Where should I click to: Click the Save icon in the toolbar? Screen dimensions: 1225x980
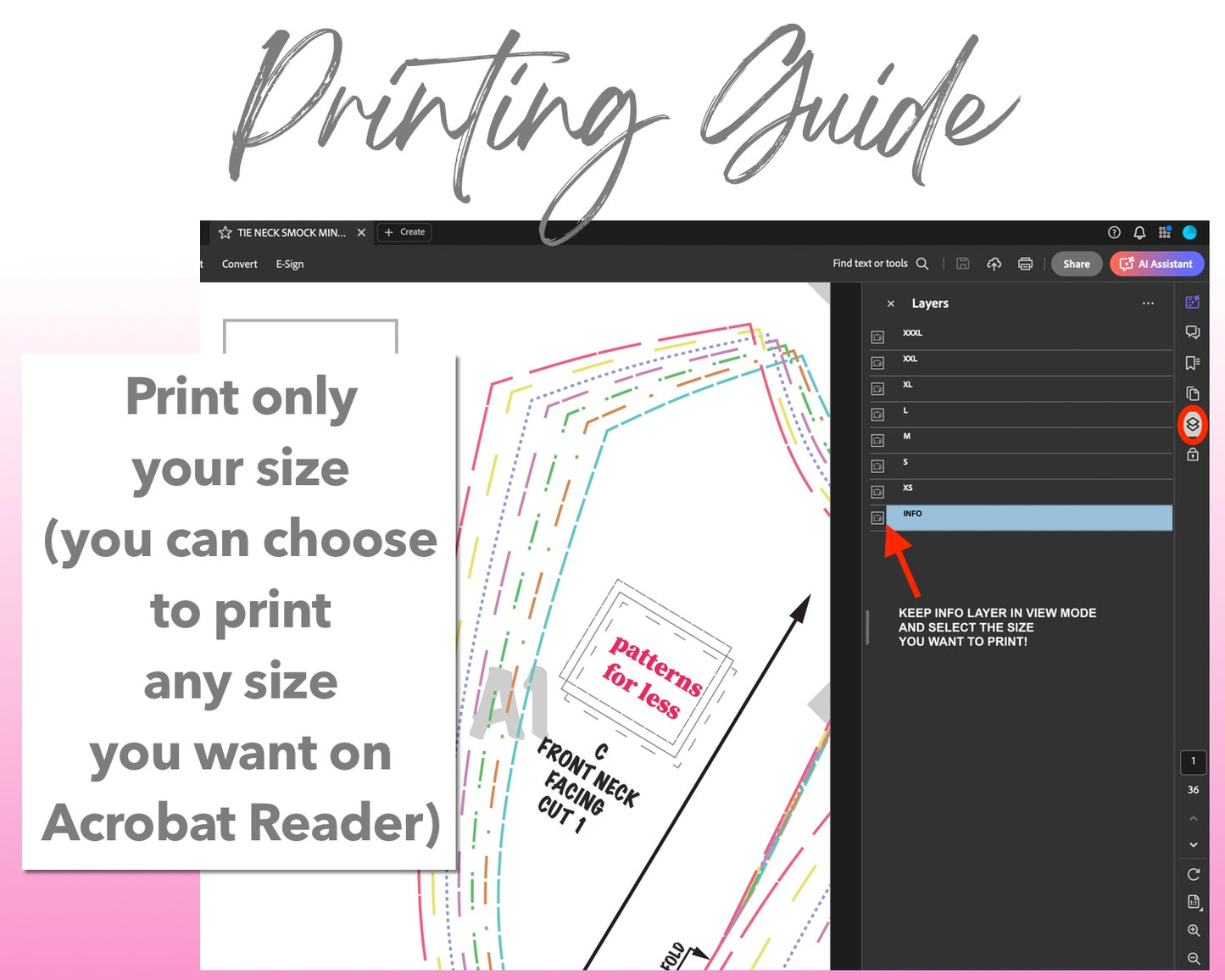(962, 264)
